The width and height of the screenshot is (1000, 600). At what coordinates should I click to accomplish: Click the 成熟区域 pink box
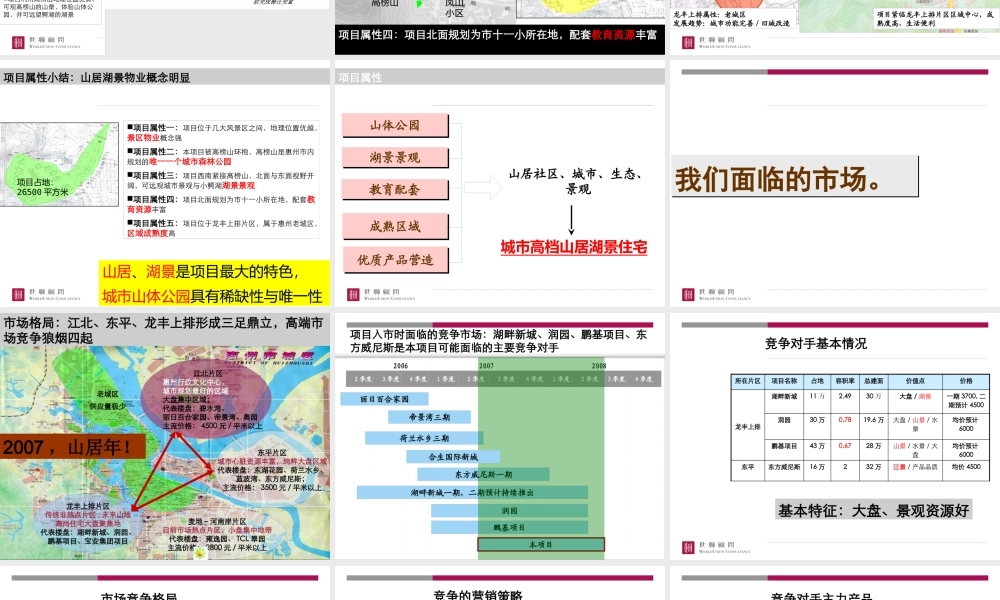tap(395, 226)
